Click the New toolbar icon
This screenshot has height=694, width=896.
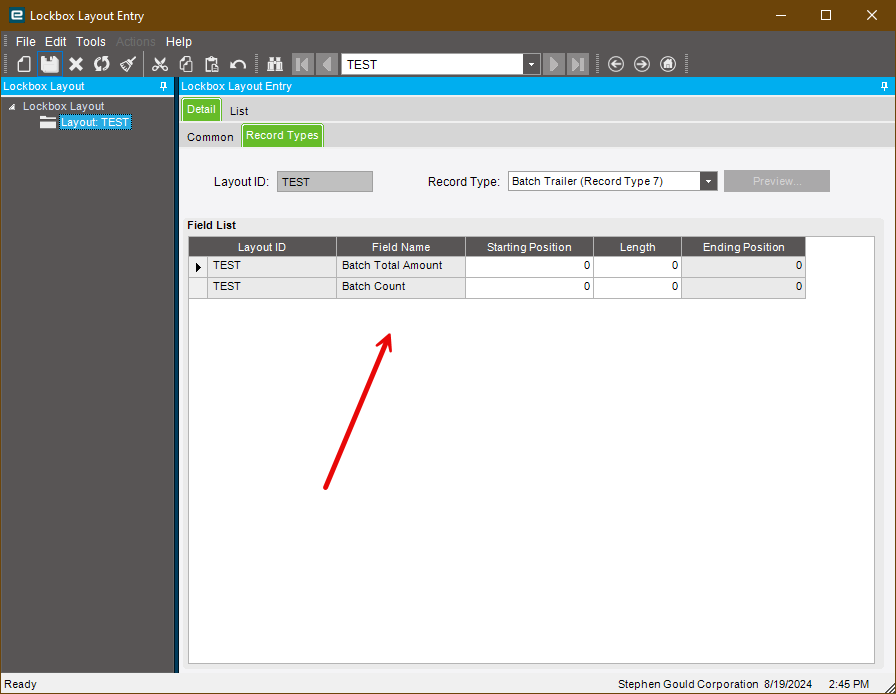[x=23, y=64]
